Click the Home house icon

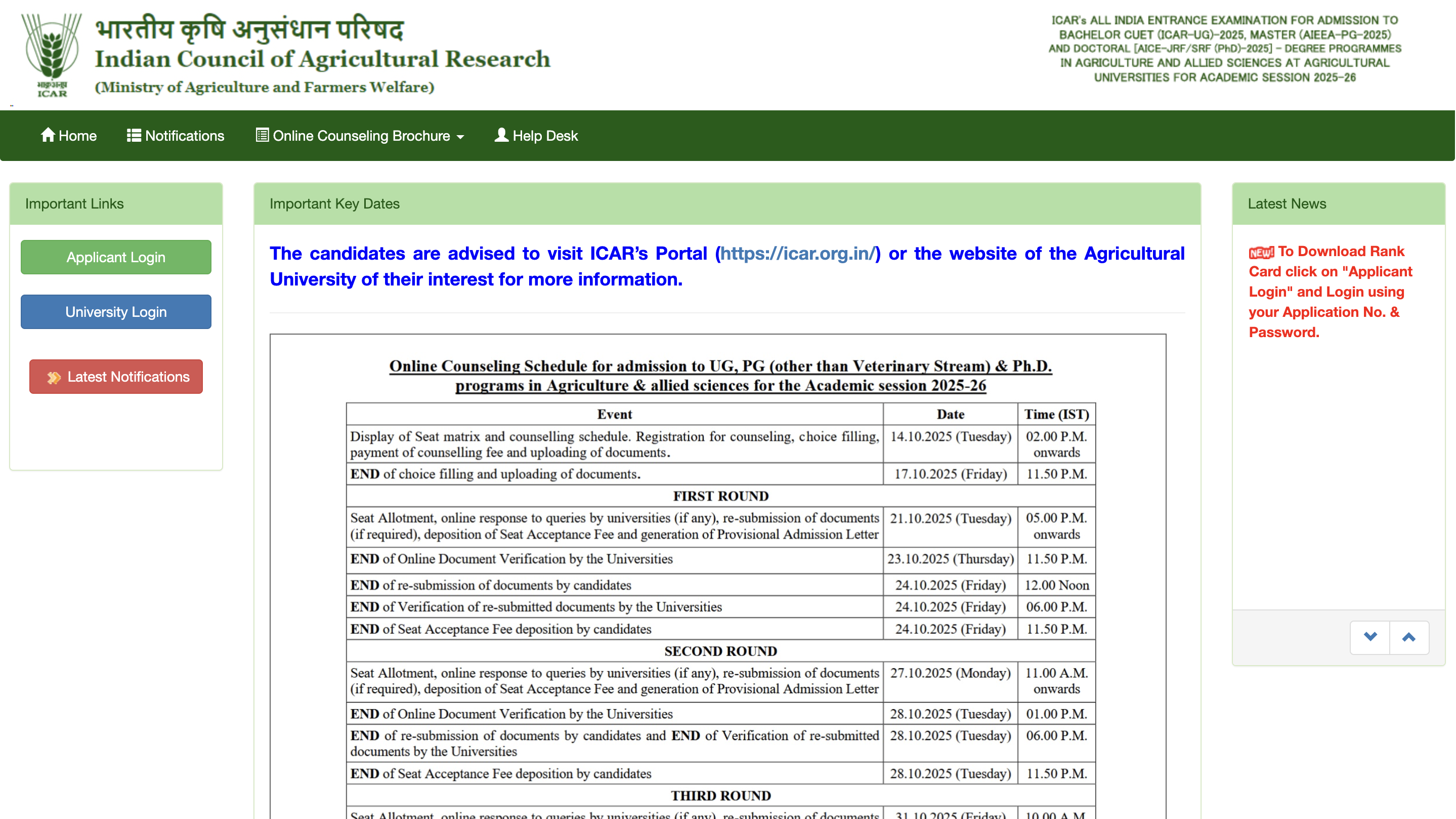pos(48,135)
